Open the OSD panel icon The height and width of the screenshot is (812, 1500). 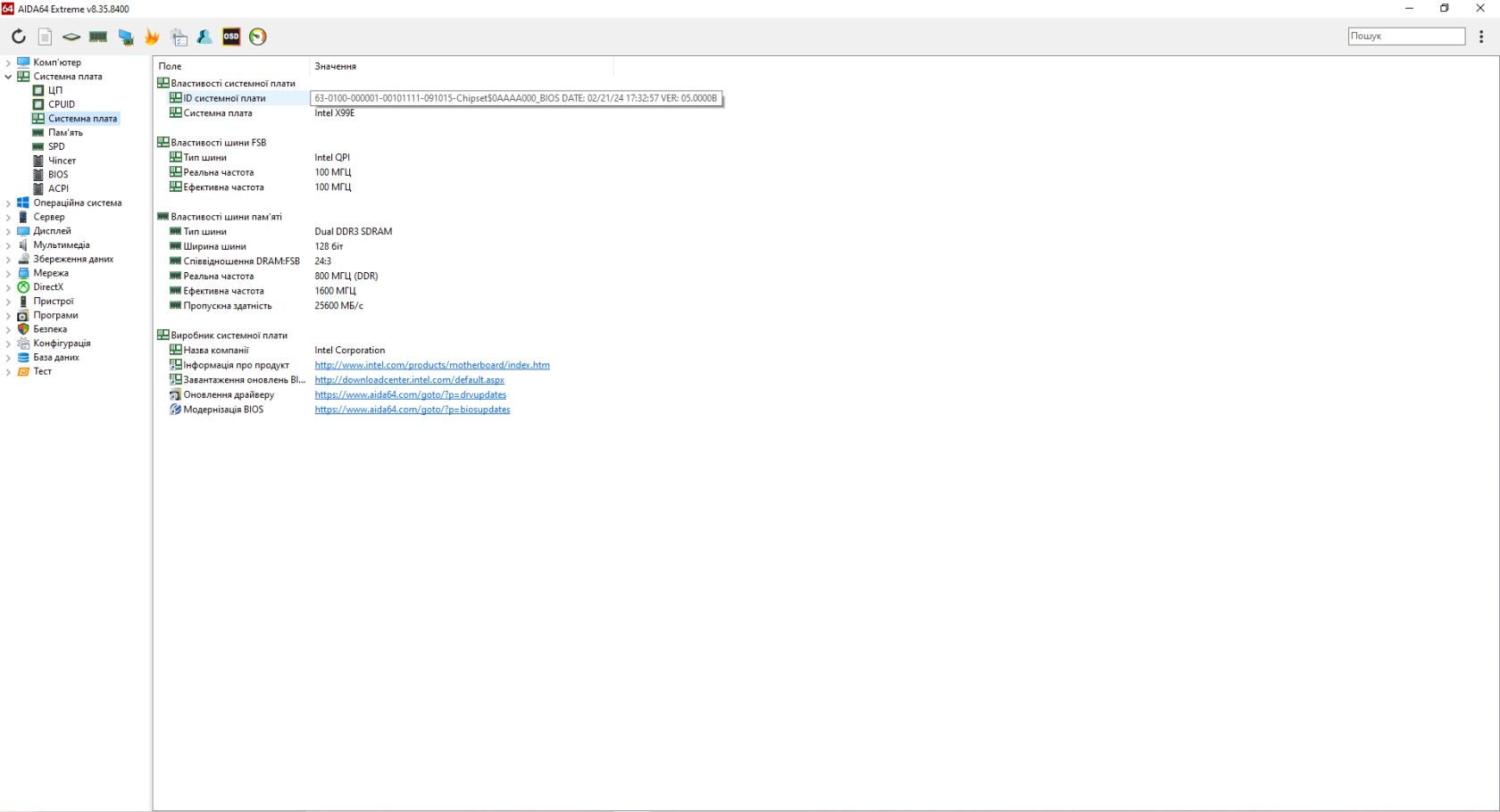(x=231, y=37)
